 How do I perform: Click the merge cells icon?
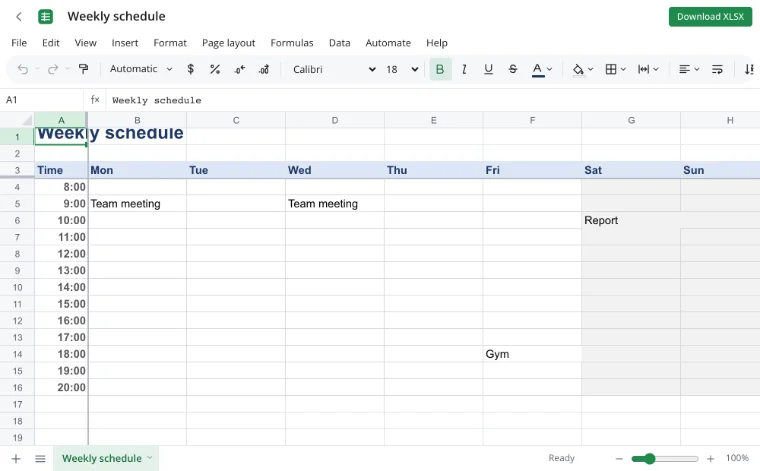click(643, 69)
